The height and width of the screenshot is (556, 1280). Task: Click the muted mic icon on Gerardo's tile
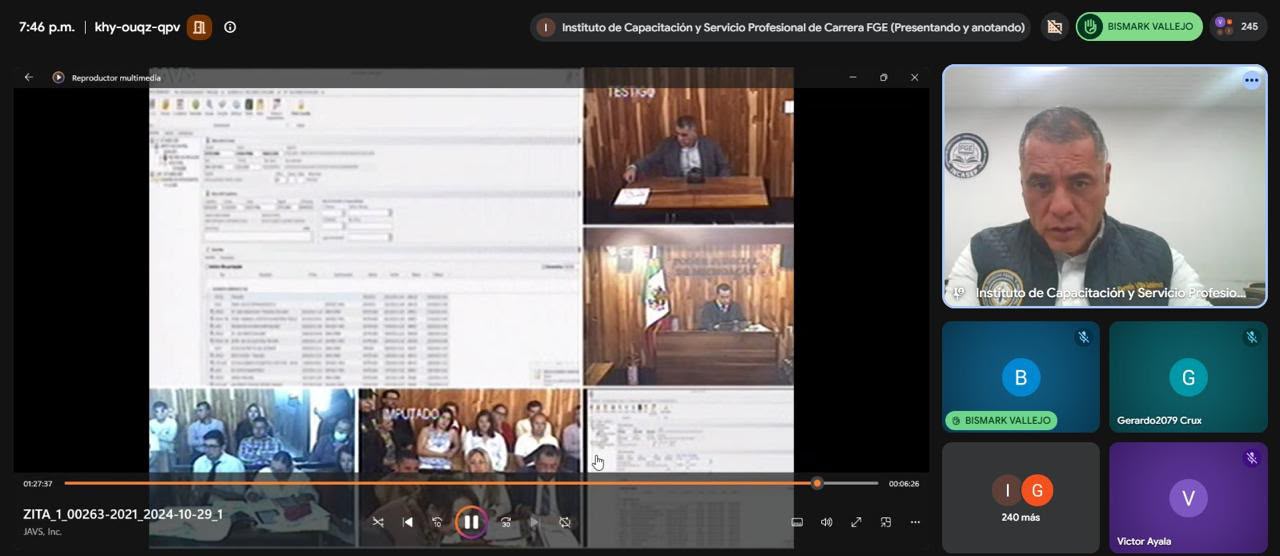pos(1251,337)
